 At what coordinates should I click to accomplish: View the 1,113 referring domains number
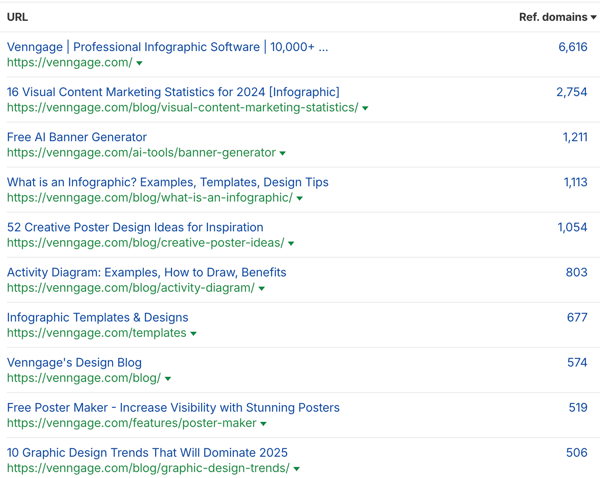pos(575,182)
